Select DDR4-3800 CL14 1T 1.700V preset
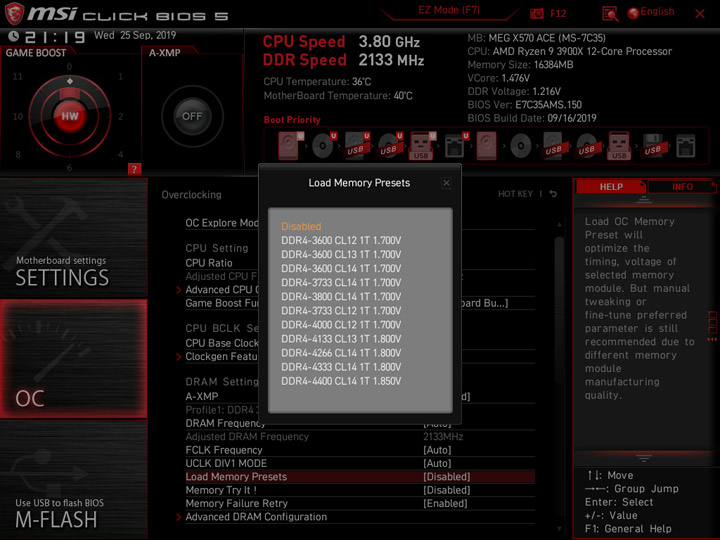 pos(341,297)
